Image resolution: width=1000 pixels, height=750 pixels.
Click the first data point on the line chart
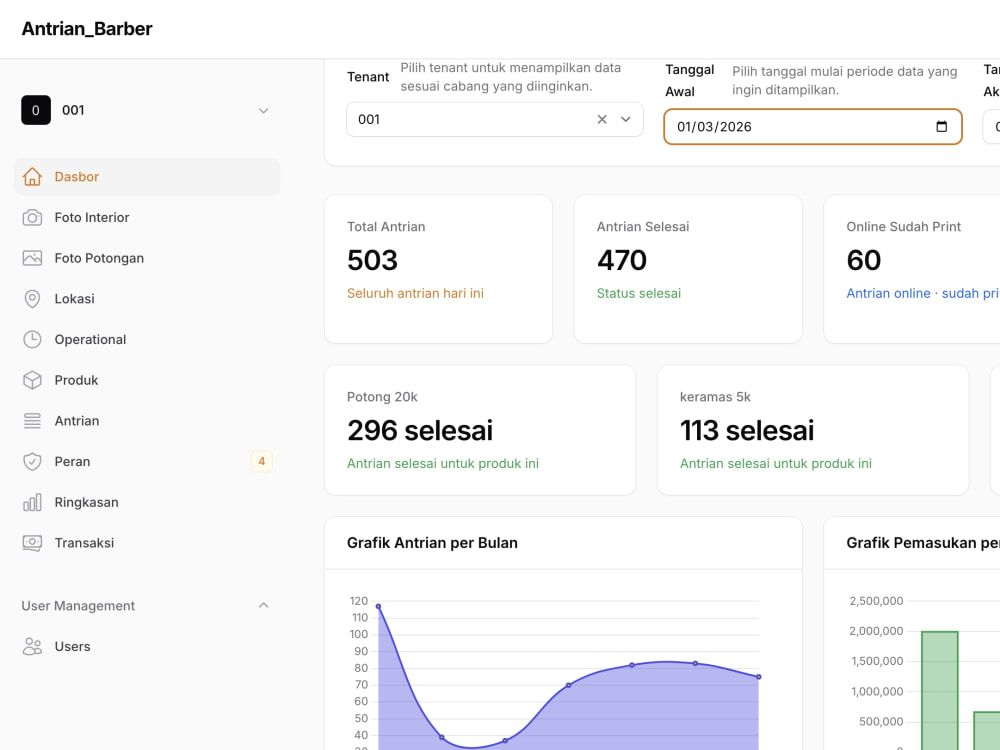coord(378,607)
